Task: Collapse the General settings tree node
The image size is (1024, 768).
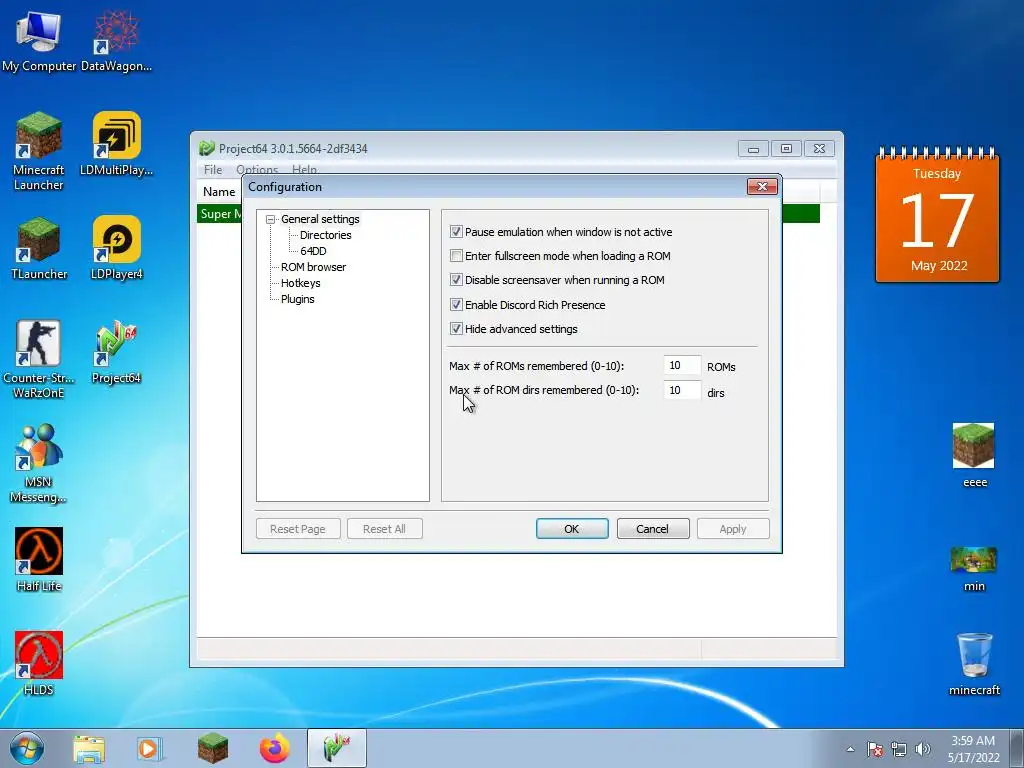Action: point(270,219)
